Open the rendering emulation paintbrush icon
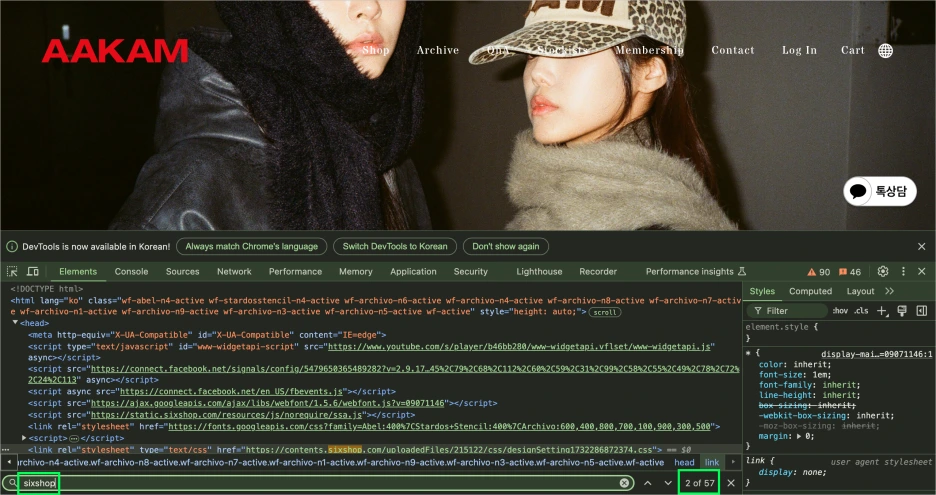Viewport: 936px width, 495px height. pyautogui.click(x=902, y=310)
